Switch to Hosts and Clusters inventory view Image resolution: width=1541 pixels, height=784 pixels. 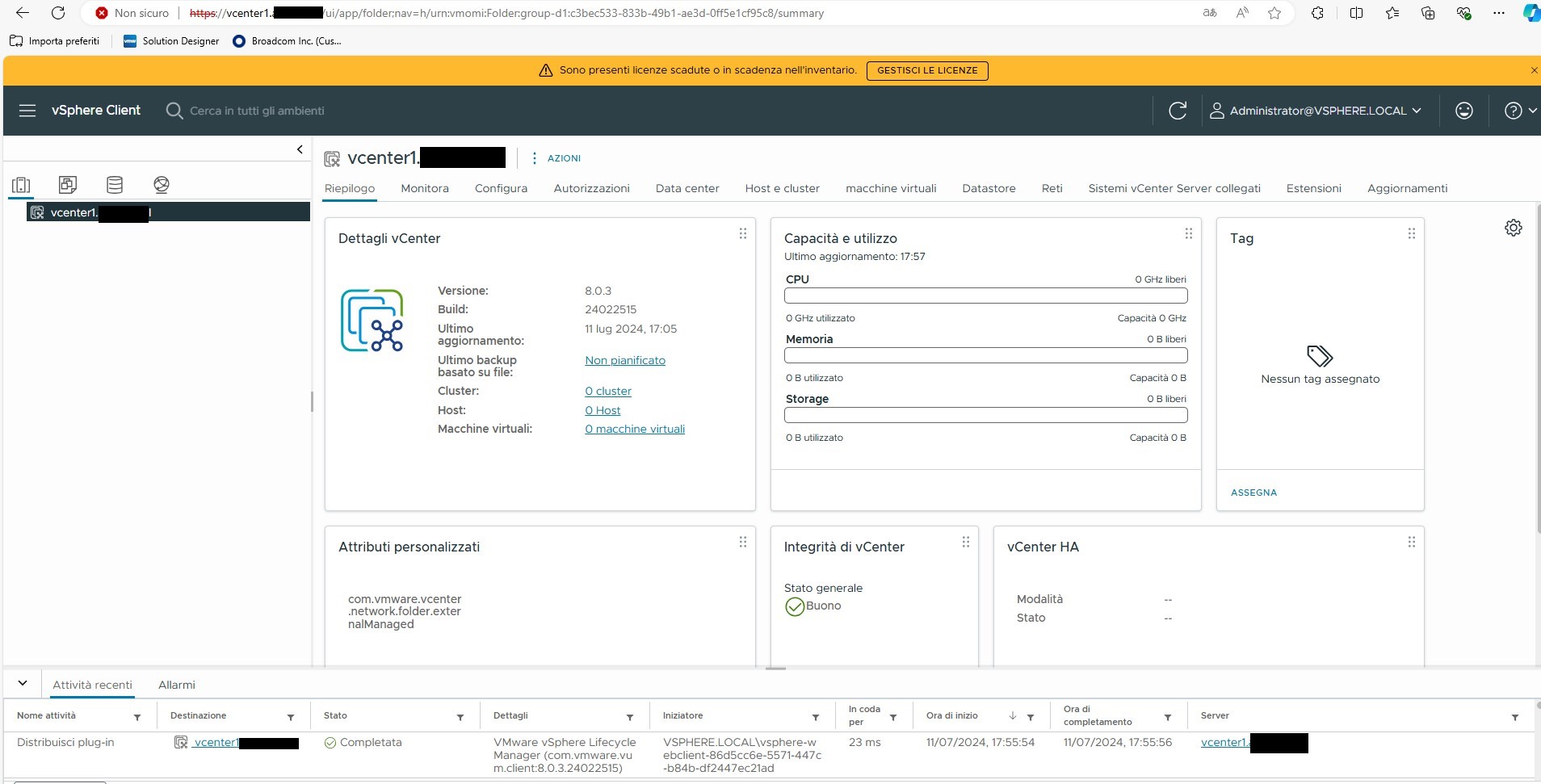tap(21, 185)
